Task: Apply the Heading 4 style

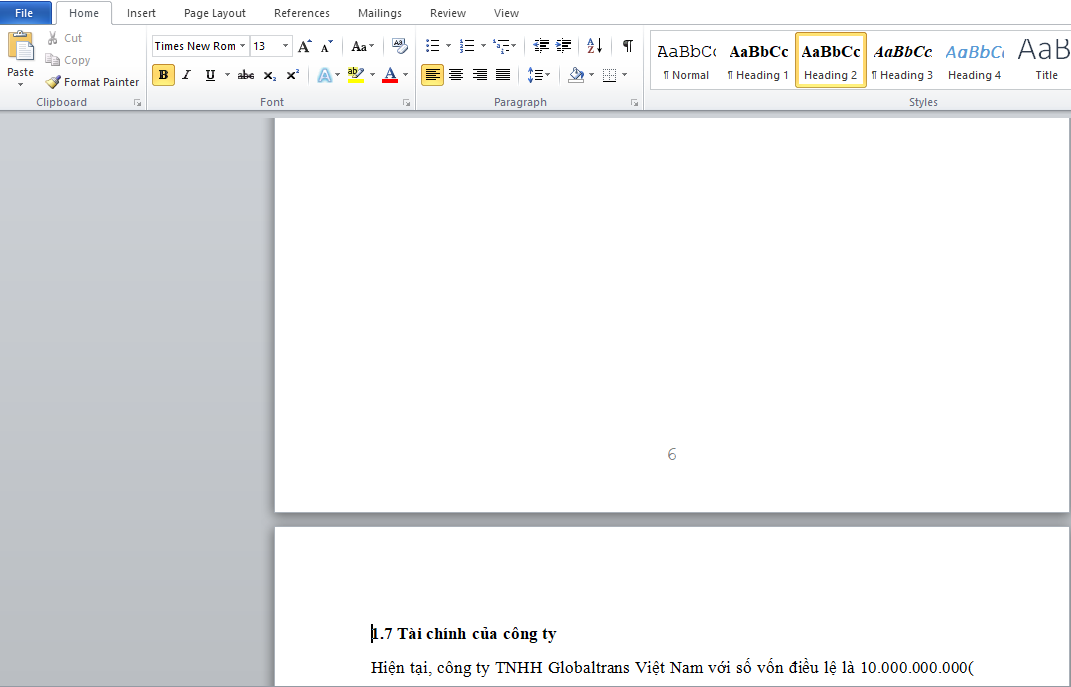Action: point(974,60)
